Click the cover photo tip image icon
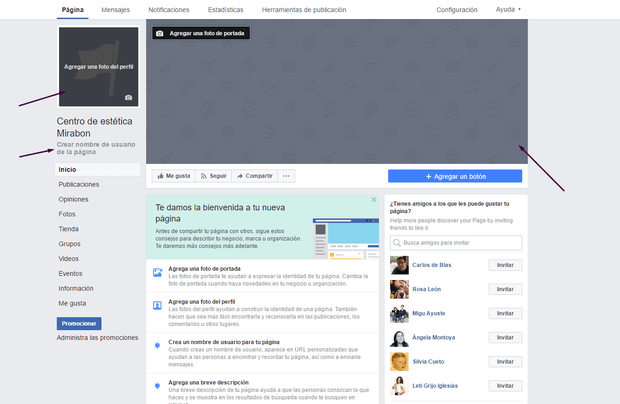620x404 pixels. pyautogui.click(x=157, y=272)
